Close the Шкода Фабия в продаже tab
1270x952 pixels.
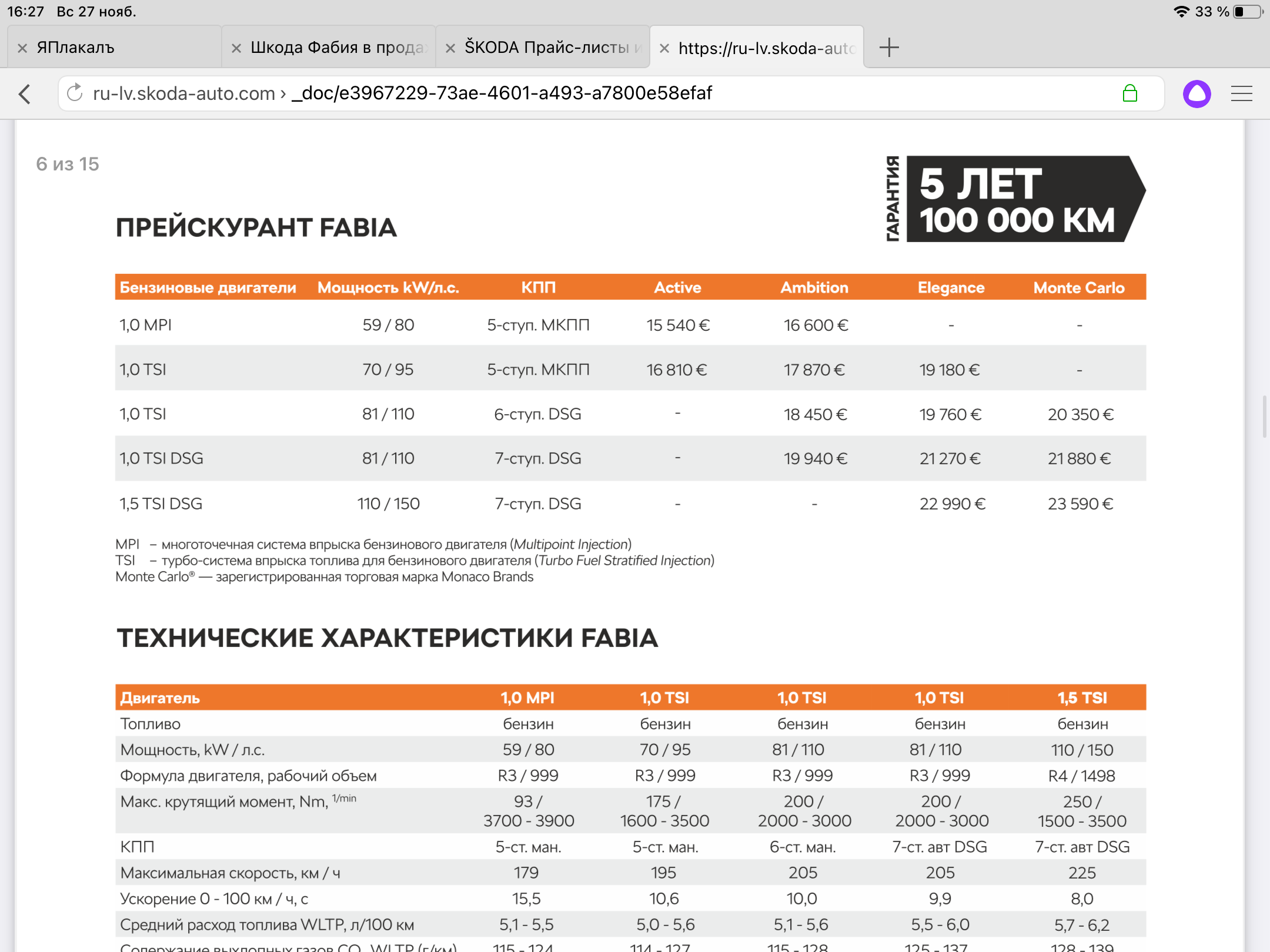(x=236, y=48)
